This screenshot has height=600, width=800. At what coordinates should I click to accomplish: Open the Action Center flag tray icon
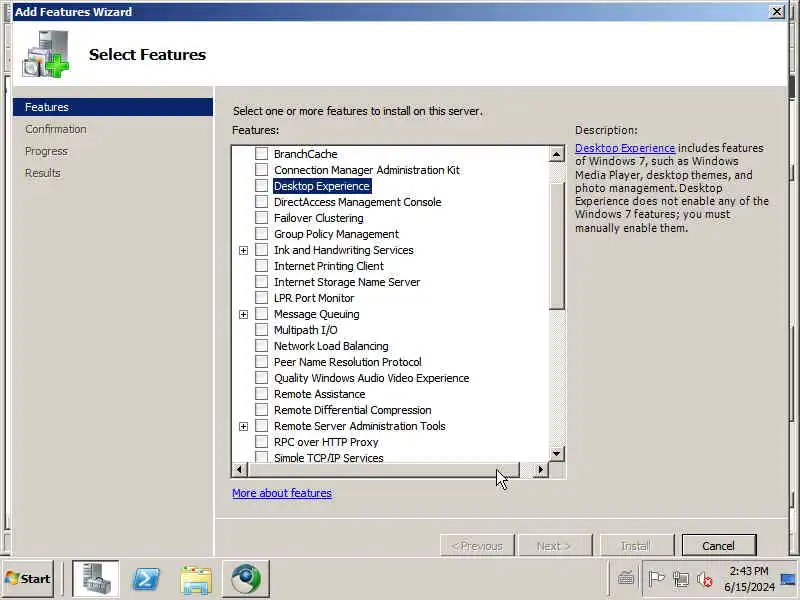pyautogui.click(x=656, y=579)
